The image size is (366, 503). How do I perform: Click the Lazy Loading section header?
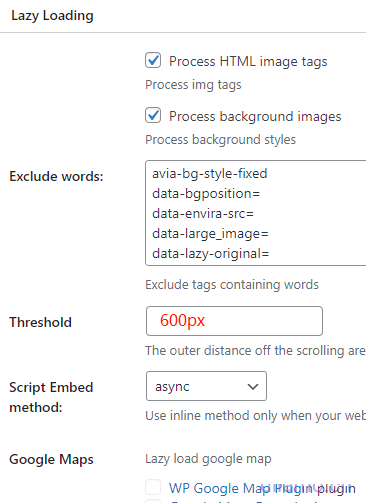(52, 16)
